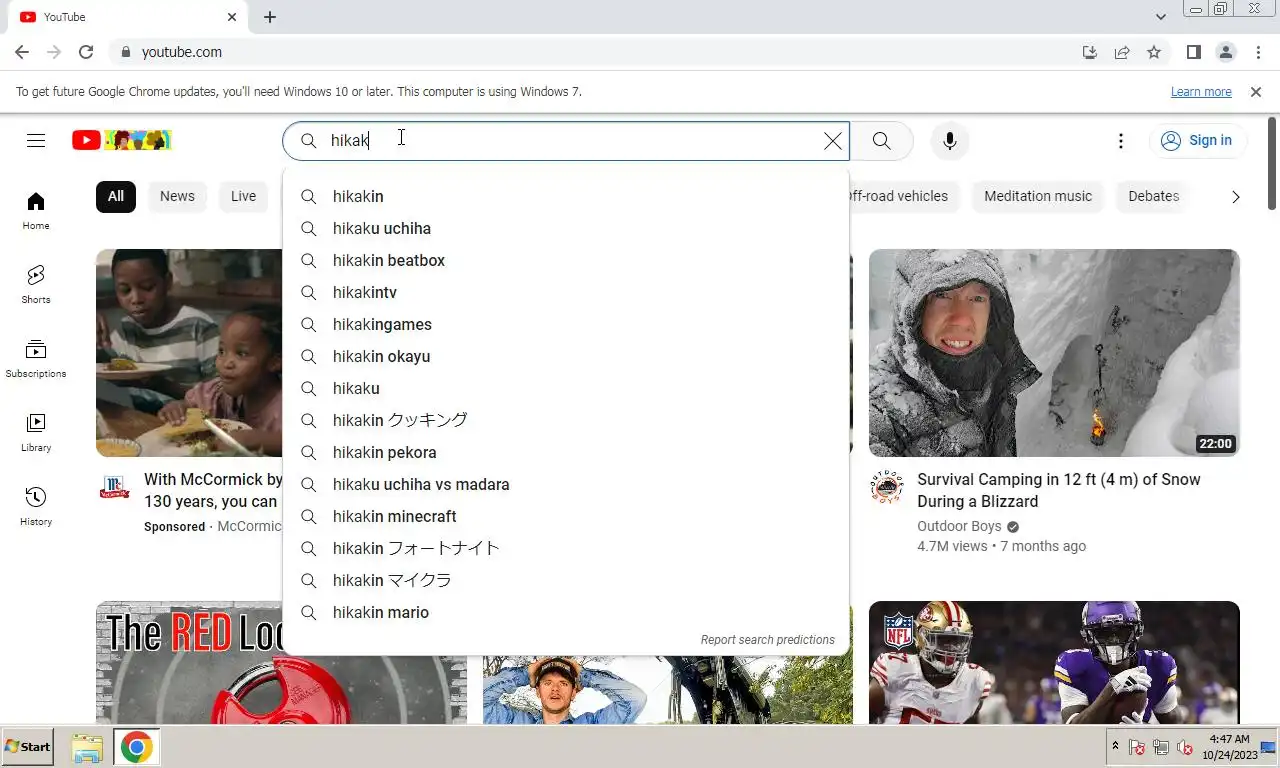This screenshot has height=768, width=1280.
Task: Open Outdoor Boys channel name link
Action: point(959,526)
